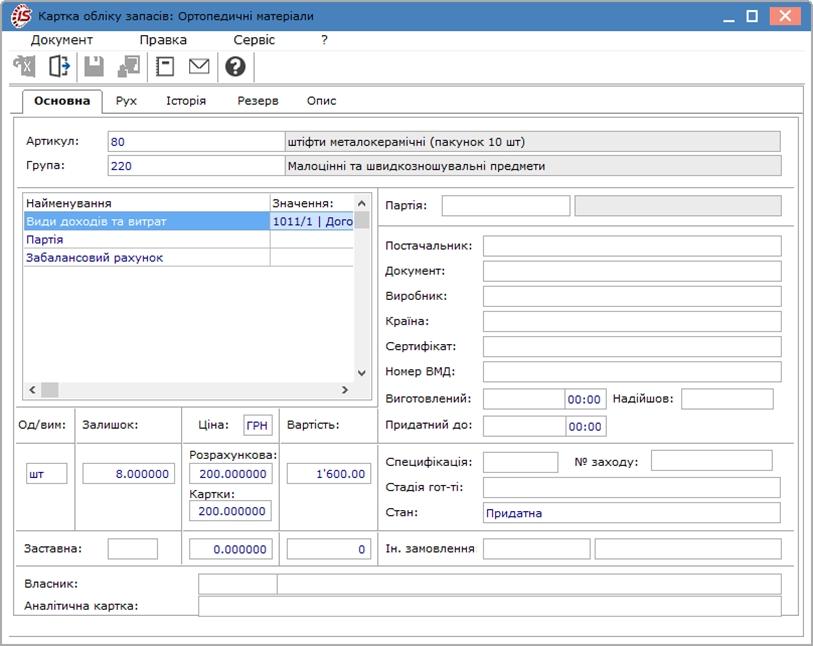Screen dimensions: 813x646
Task: Switch to the Основна tab
Action: pos(62,101)
